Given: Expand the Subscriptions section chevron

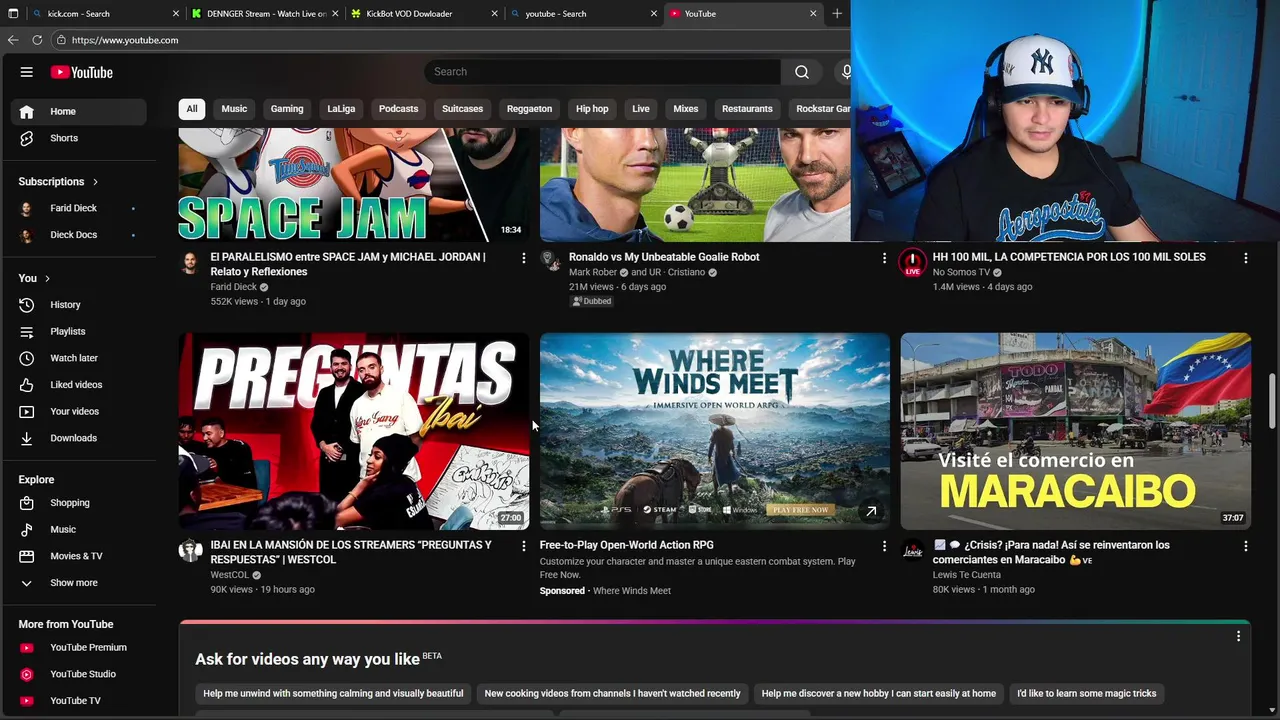Looking at the screenshot, I should click(x=96, y=182).
